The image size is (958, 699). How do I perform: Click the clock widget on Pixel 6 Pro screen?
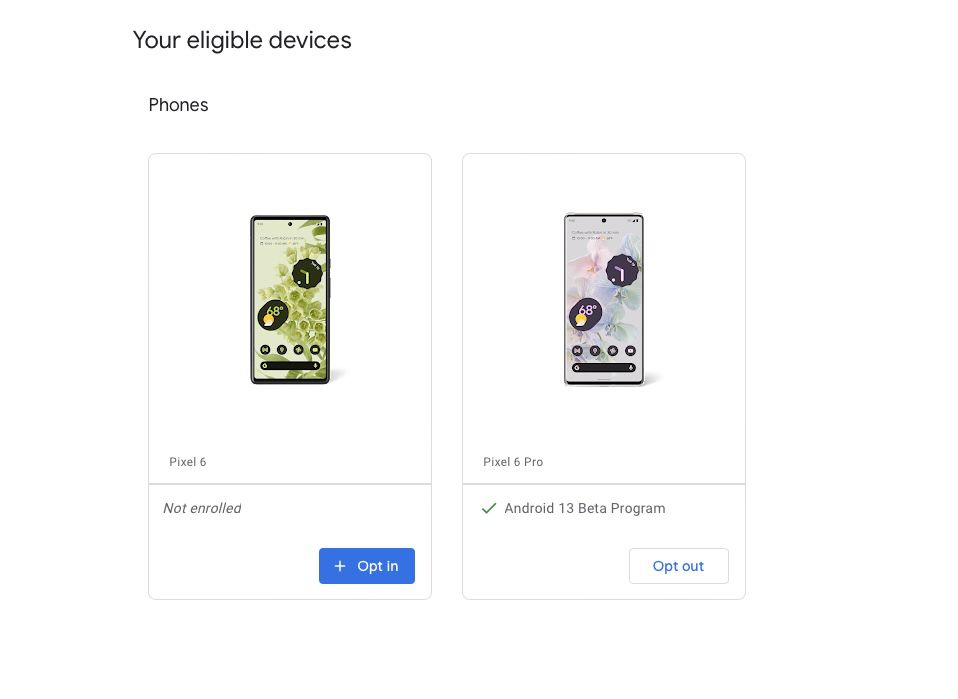[621, 271]
